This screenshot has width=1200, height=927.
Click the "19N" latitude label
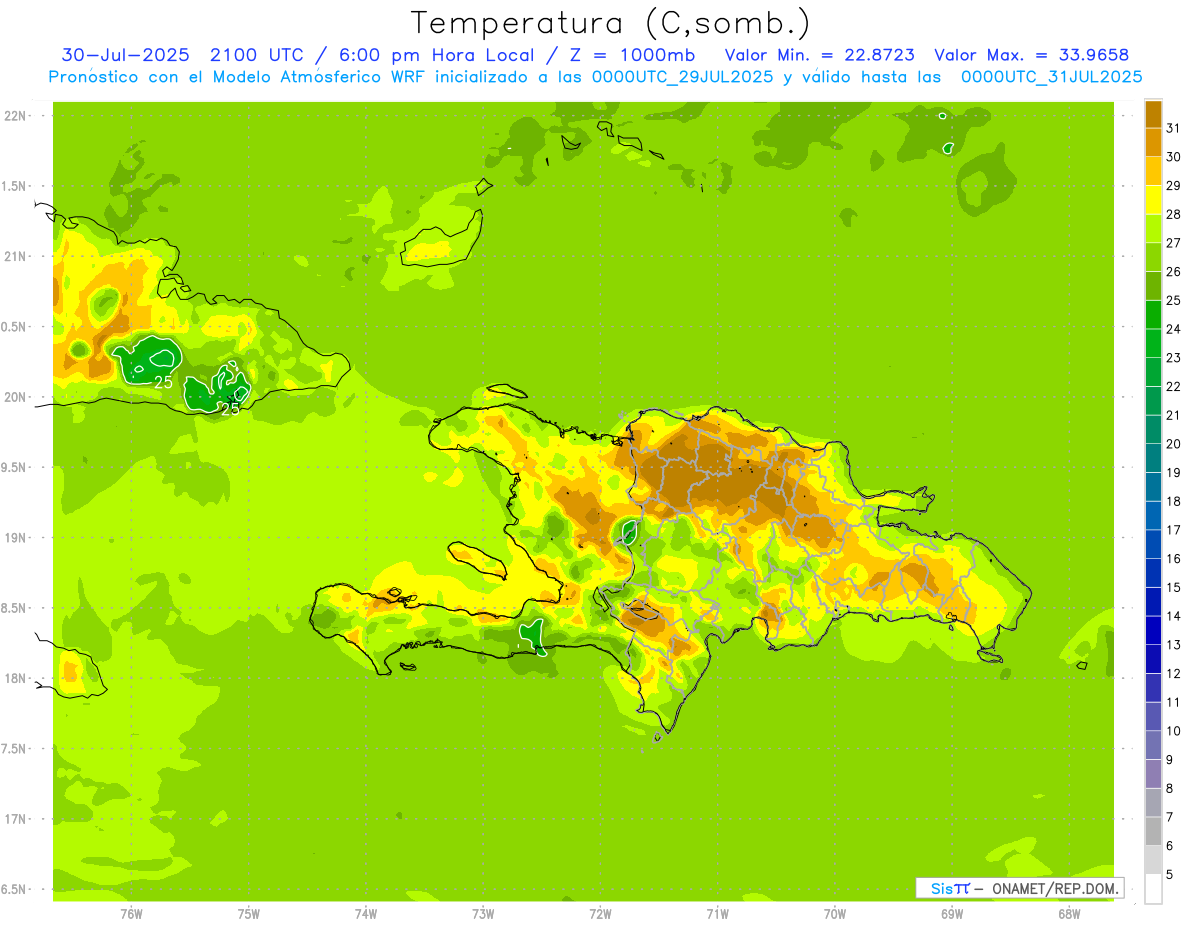[x=15, y=537]
